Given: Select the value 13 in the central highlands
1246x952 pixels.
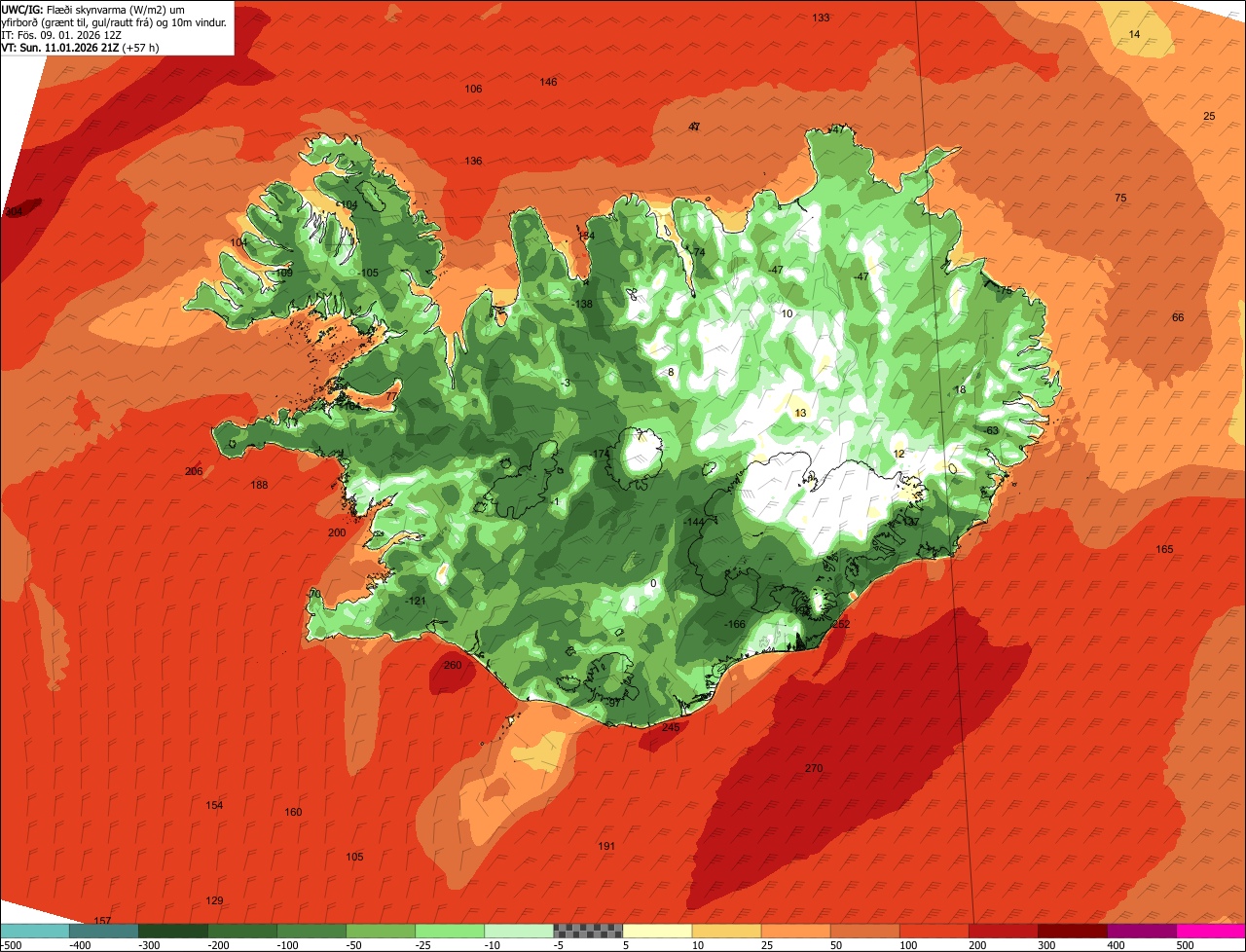Looking at the screenshot, I should click(x=800, y=413).
